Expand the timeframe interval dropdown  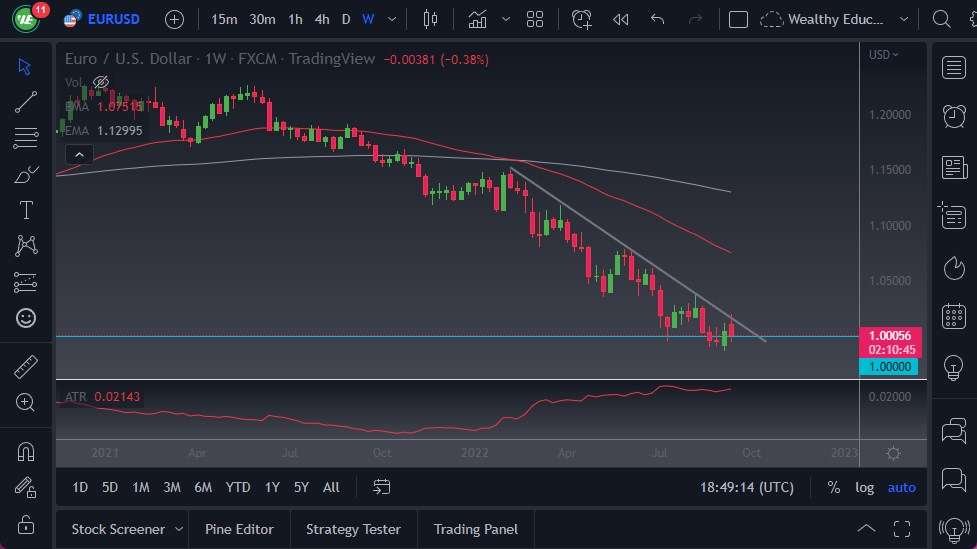tap(392, 19)
